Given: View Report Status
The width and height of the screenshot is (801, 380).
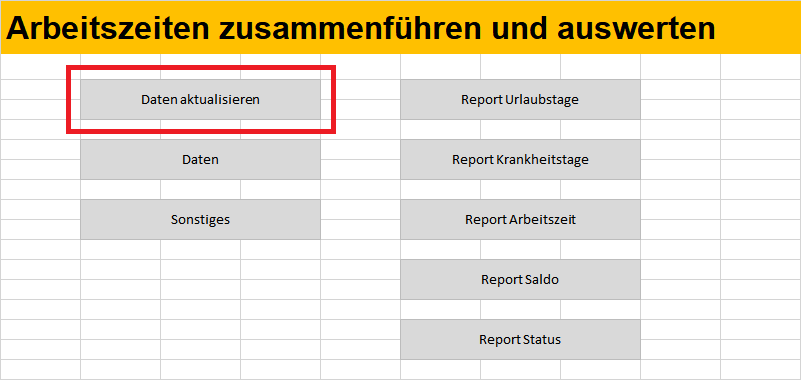Looking at the screenshot, I should coord(520,340).
